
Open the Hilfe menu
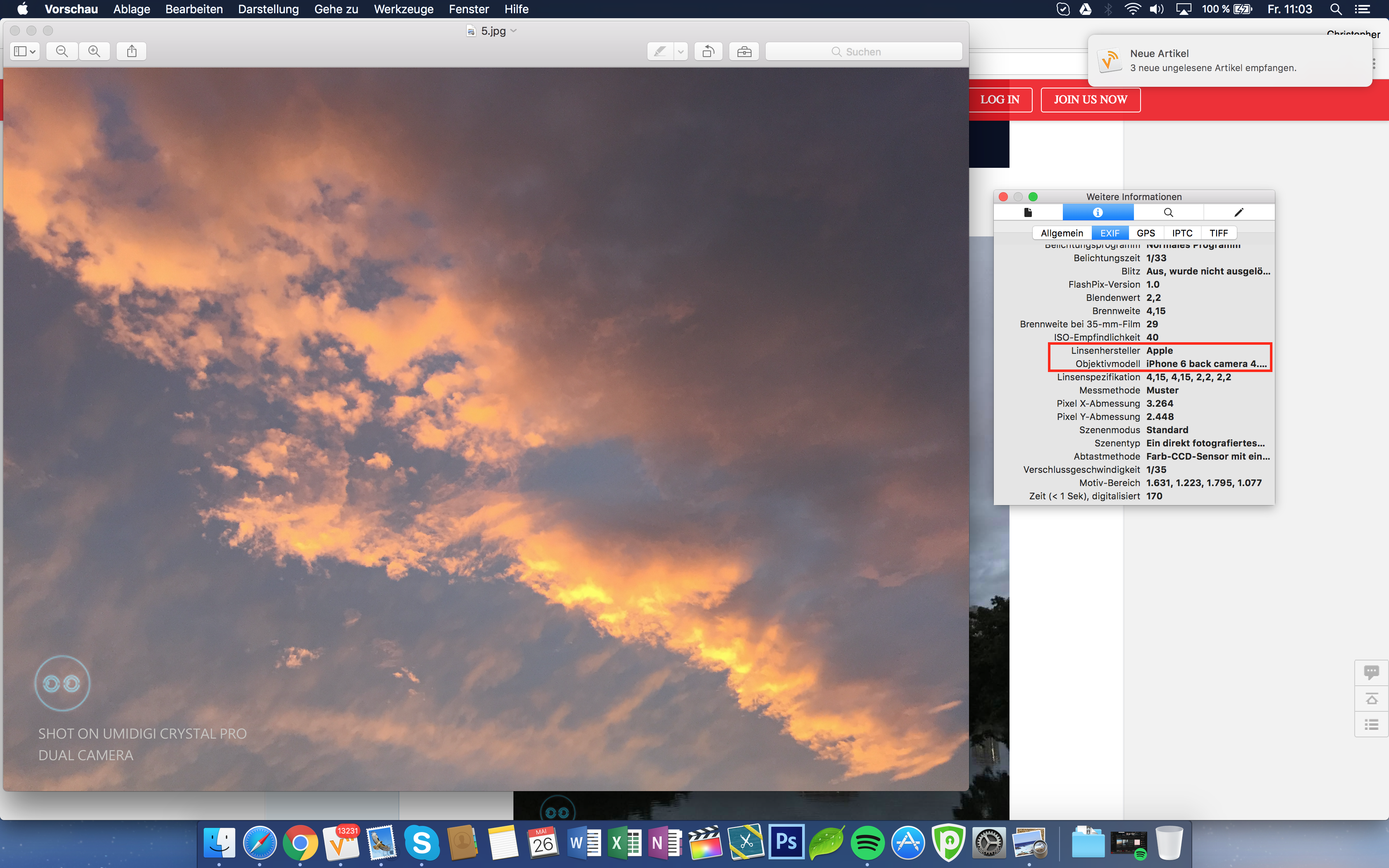click(x=516, y=9)
